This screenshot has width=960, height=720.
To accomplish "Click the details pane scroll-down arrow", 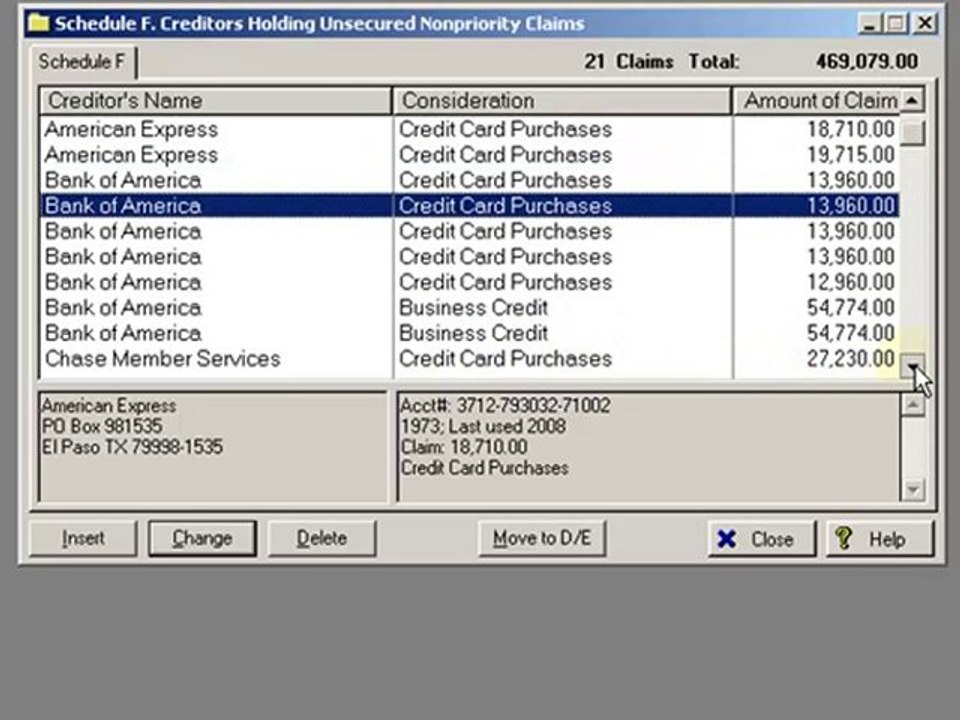I will point(913,490).
